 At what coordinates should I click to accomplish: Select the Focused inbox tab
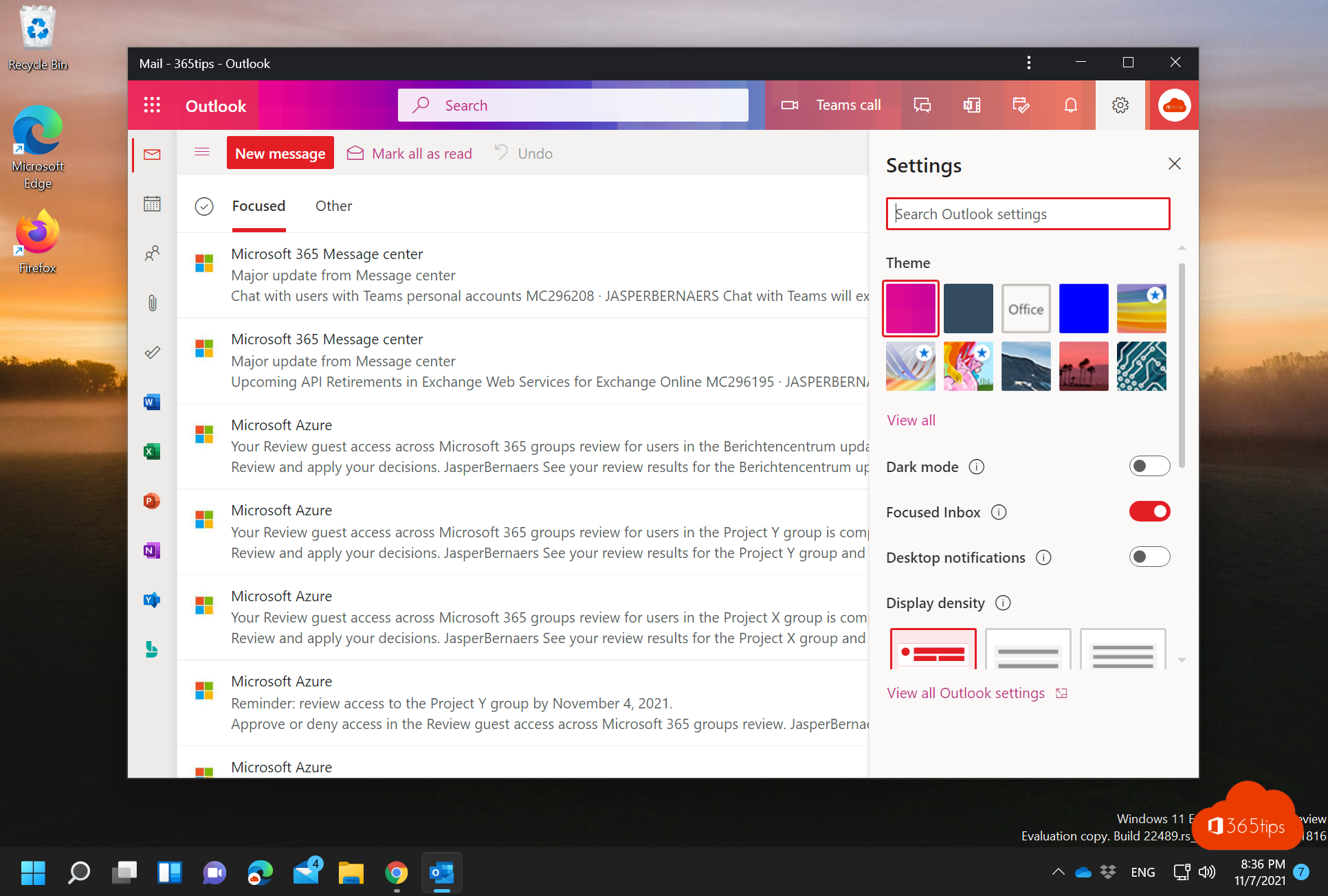(x=257, y=206)
